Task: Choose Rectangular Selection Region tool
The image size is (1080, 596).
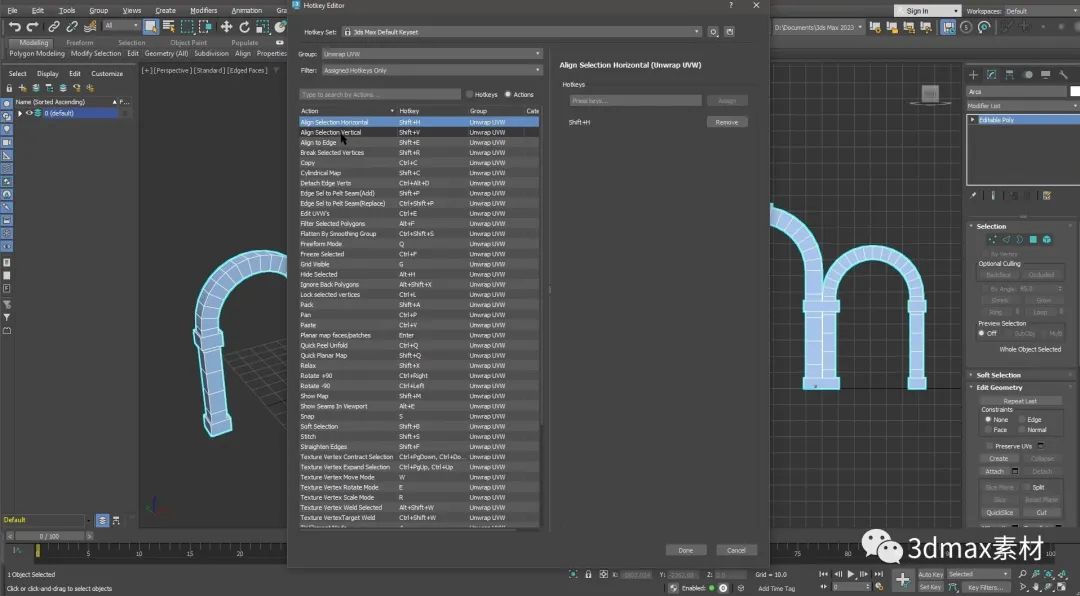Action: (x=187, y=27)
